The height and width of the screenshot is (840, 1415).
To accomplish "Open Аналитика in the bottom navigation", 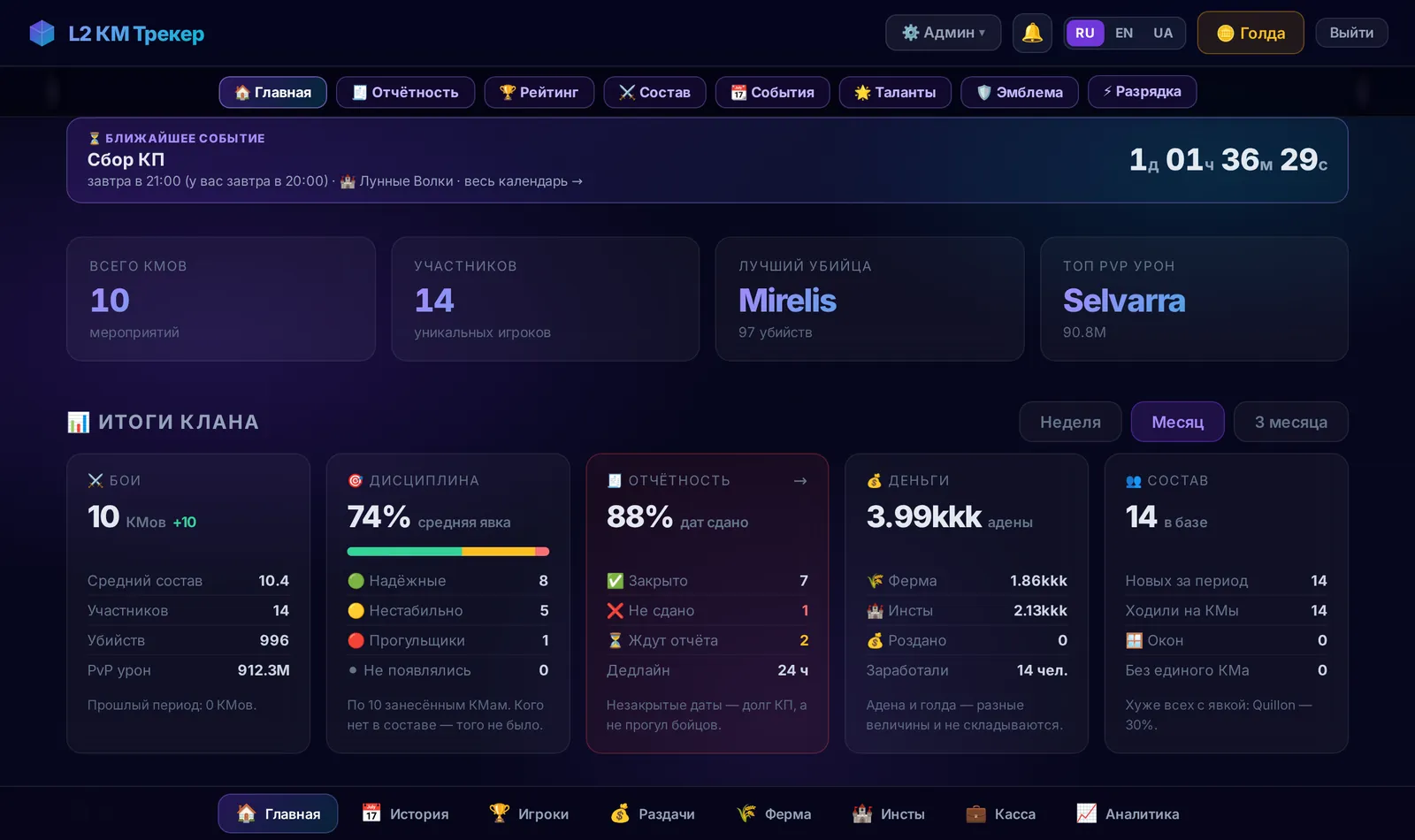I will (1128, 814).
